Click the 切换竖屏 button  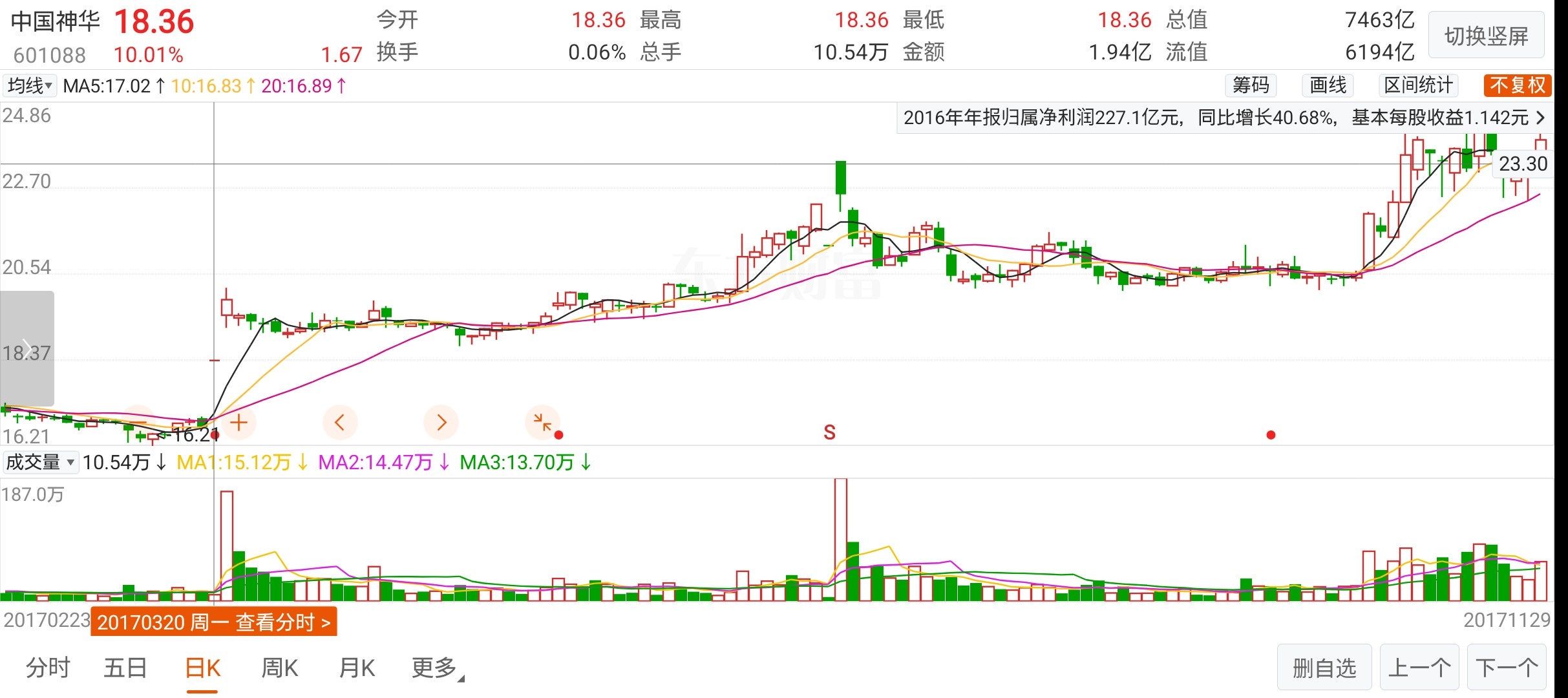[x=1487, y=36]
